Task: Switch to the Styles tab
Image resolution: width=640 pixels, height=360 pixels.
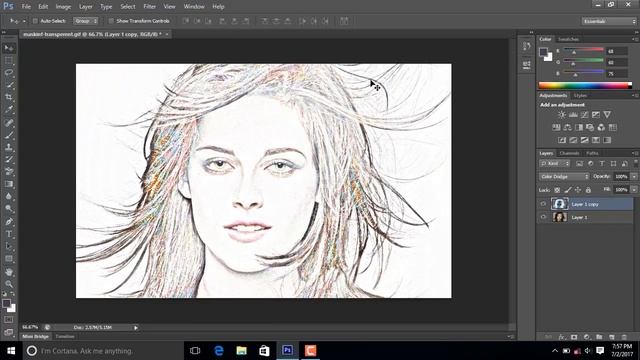Action: 580,96
